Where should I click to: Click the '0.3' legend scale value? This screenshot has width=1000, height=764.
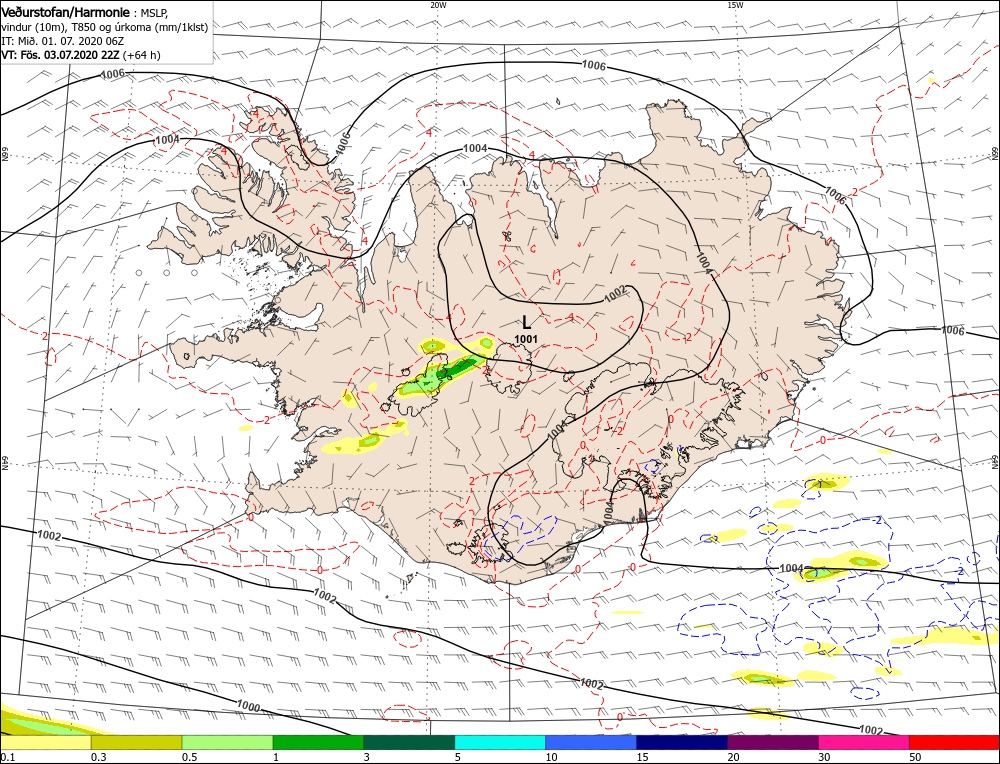pyautogui.click(x=98, y=757)
